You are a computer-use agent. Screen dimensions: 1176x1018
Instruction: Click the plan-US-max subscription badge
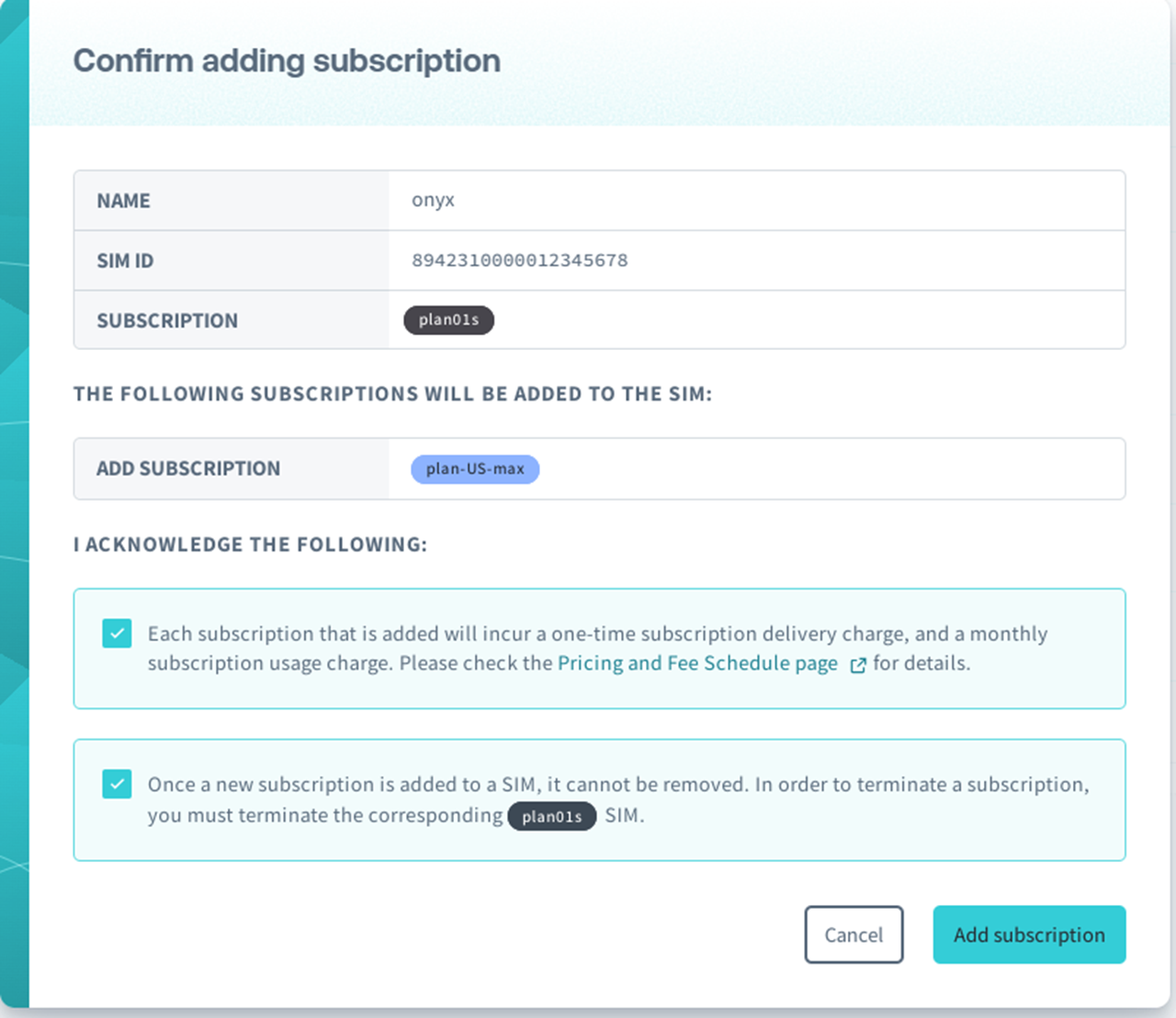point(475,469)
